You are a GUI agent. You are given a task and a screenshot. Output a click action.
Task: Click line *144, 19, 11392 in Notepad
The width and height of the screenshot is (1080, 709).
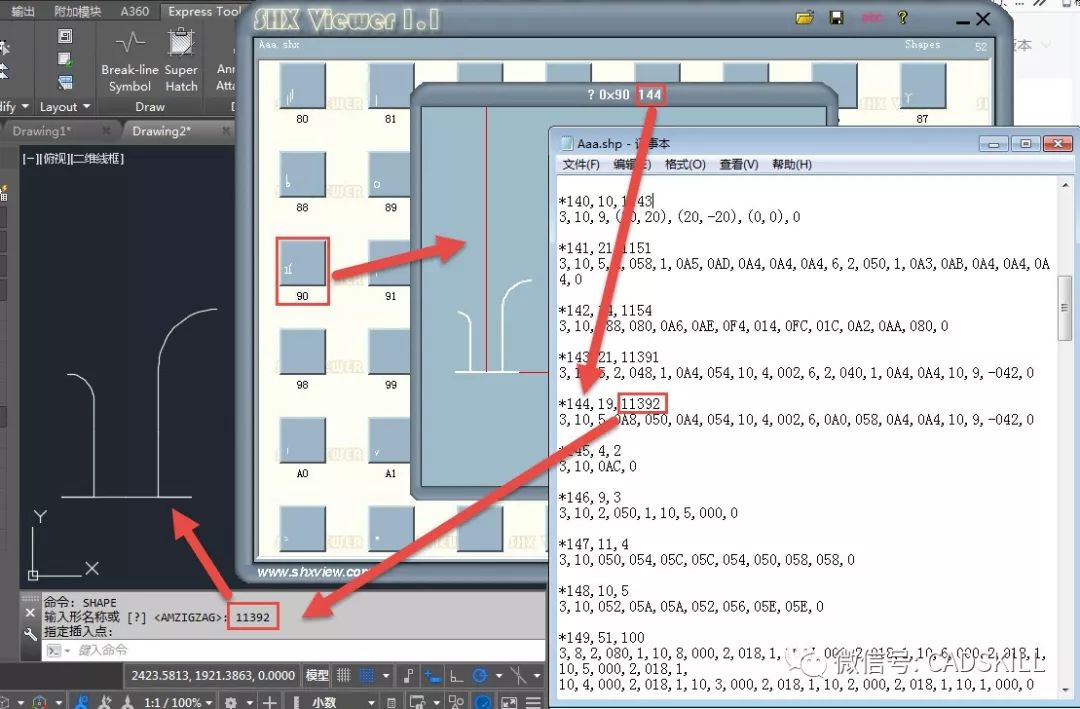(610, 404)
